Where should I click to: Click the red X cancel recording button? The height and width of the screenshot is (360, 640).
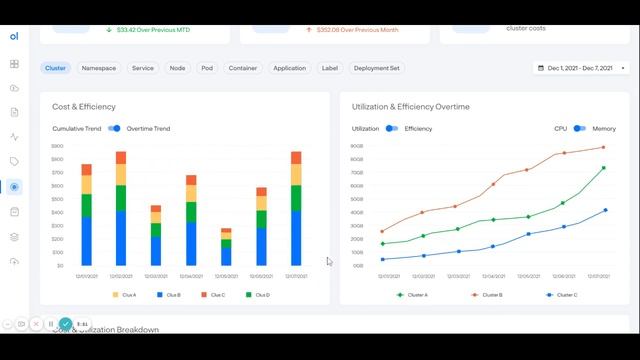click(x=36, y=324)
